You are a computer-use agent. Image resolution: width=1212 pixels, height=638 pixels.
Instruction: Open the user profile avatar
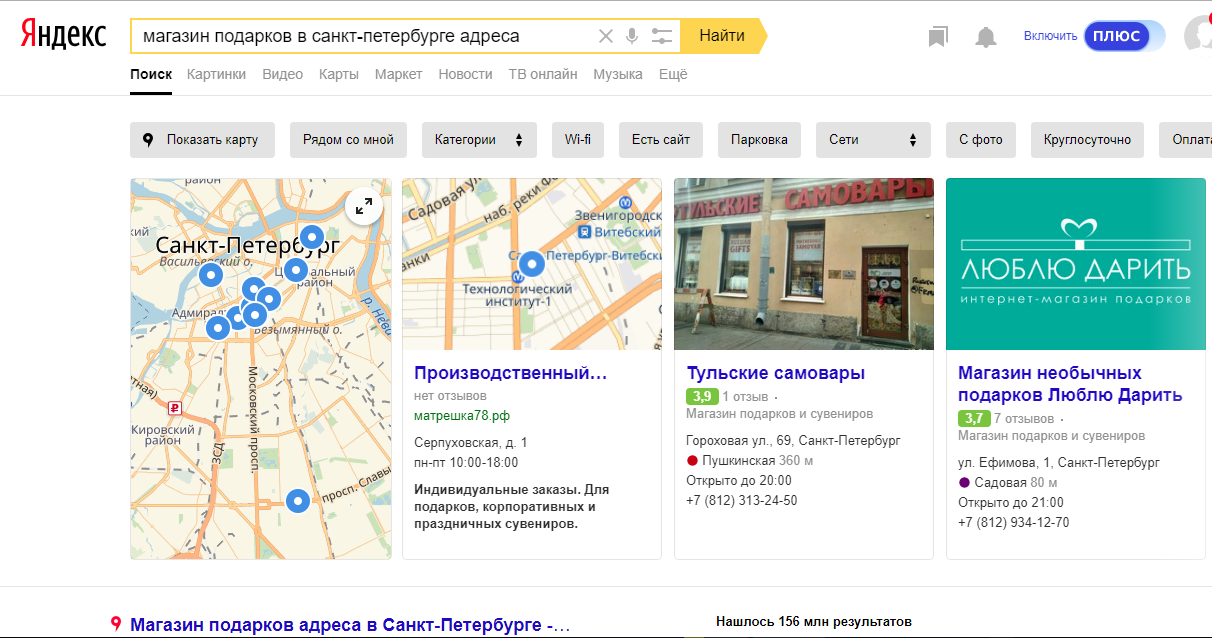[1198, 35]
